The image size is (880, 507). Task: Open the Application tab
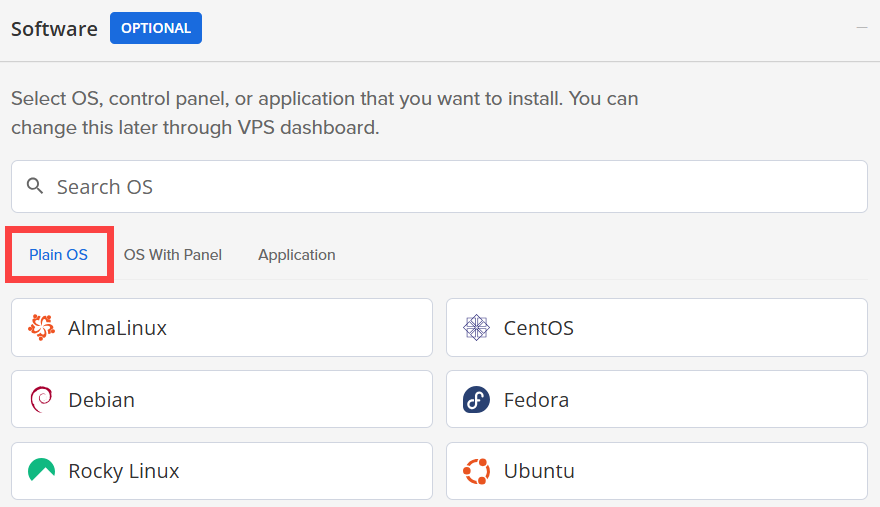click(297, 255)
